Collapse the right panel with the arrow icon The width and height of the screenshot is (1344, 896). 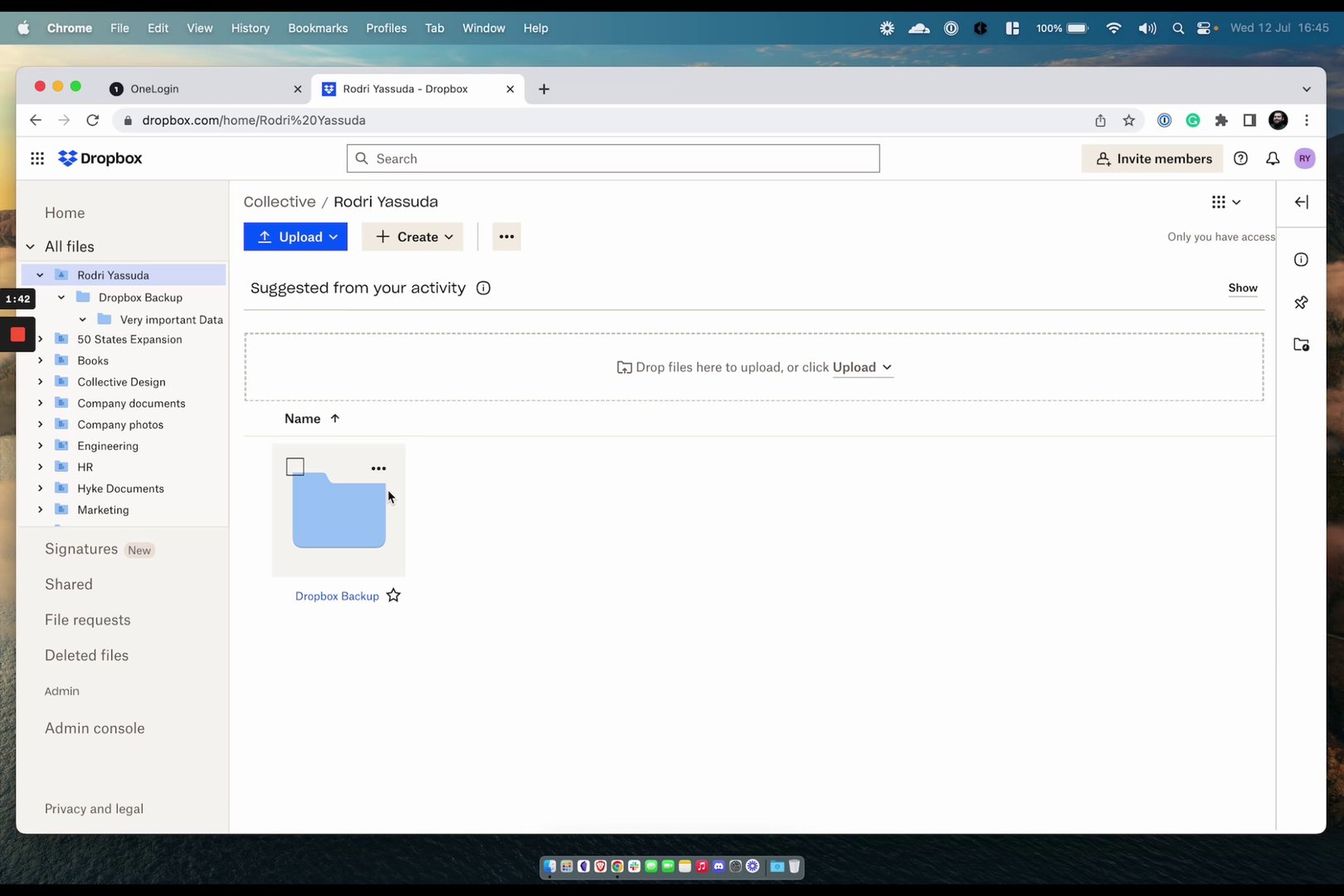1301,202
